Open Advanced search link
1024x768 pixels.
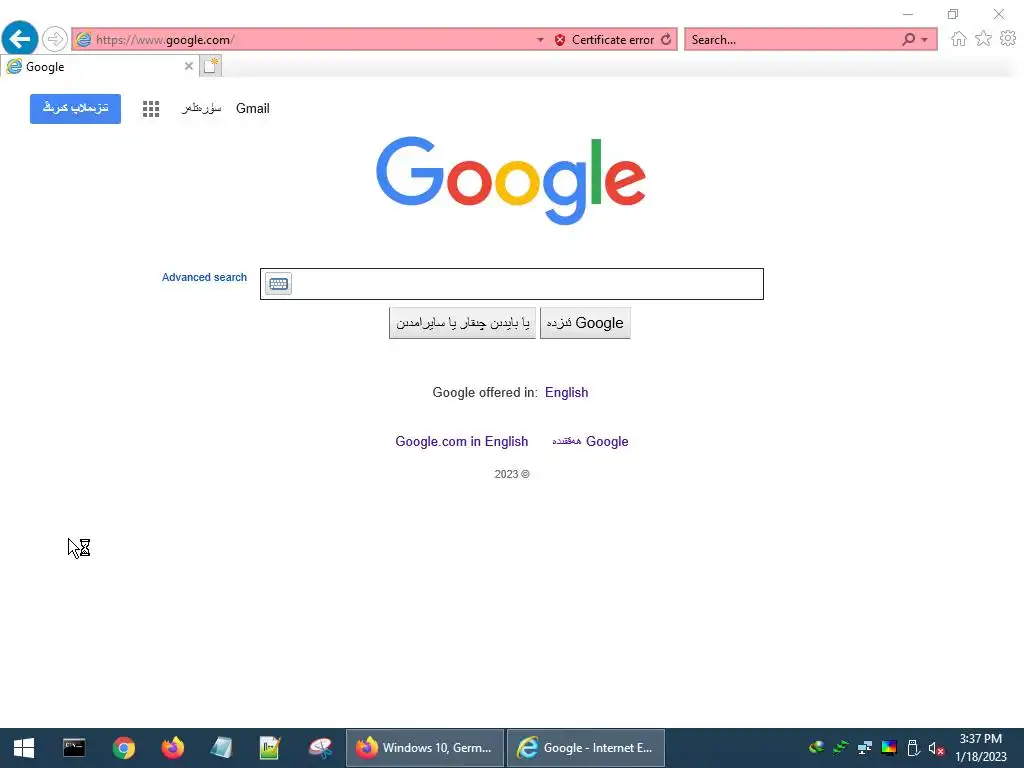tap(204, 277)
